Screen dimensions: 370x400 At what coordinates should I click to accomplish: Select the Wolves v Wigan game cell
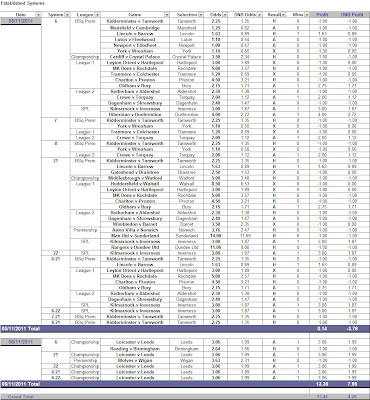click(x=135, y=360)
